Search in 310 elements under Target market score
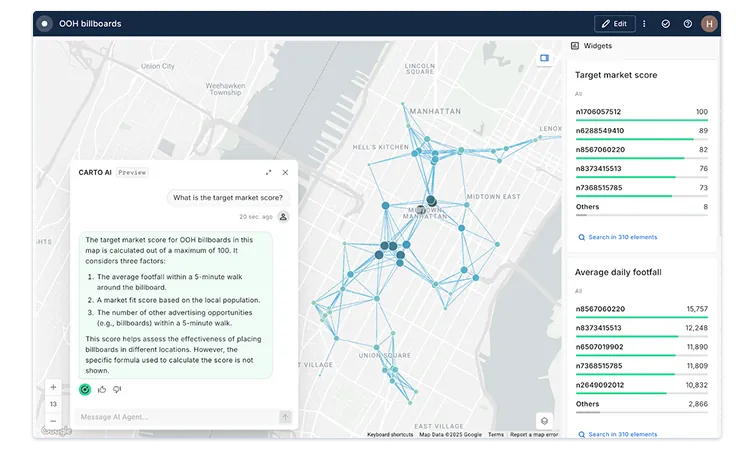The image size is (754, 450). pyautogui.click(x=622, y=237)
